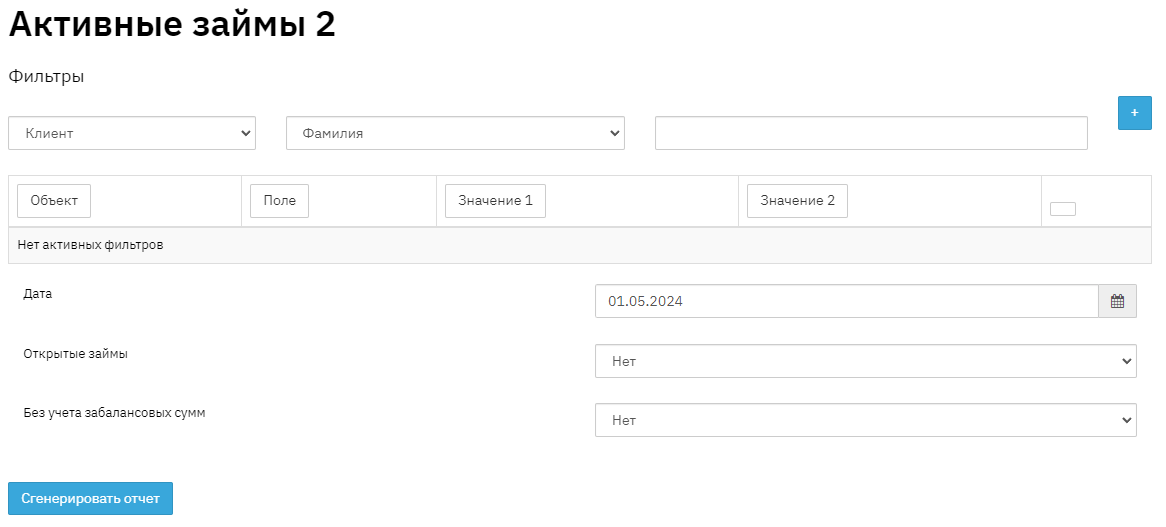
Task: Click the Значение 1 column button
Action: click(x=495, y=201)
